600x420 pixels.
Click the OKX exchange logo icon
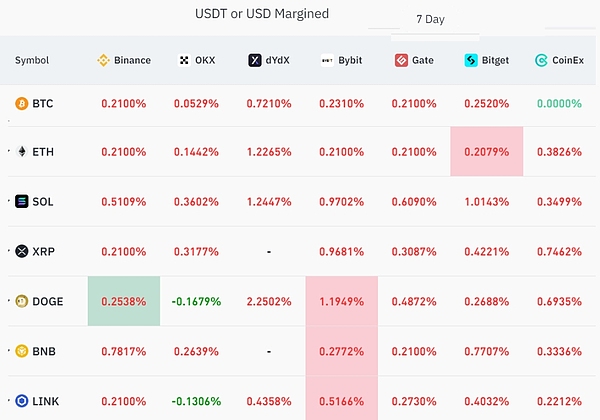coord(183,60)
